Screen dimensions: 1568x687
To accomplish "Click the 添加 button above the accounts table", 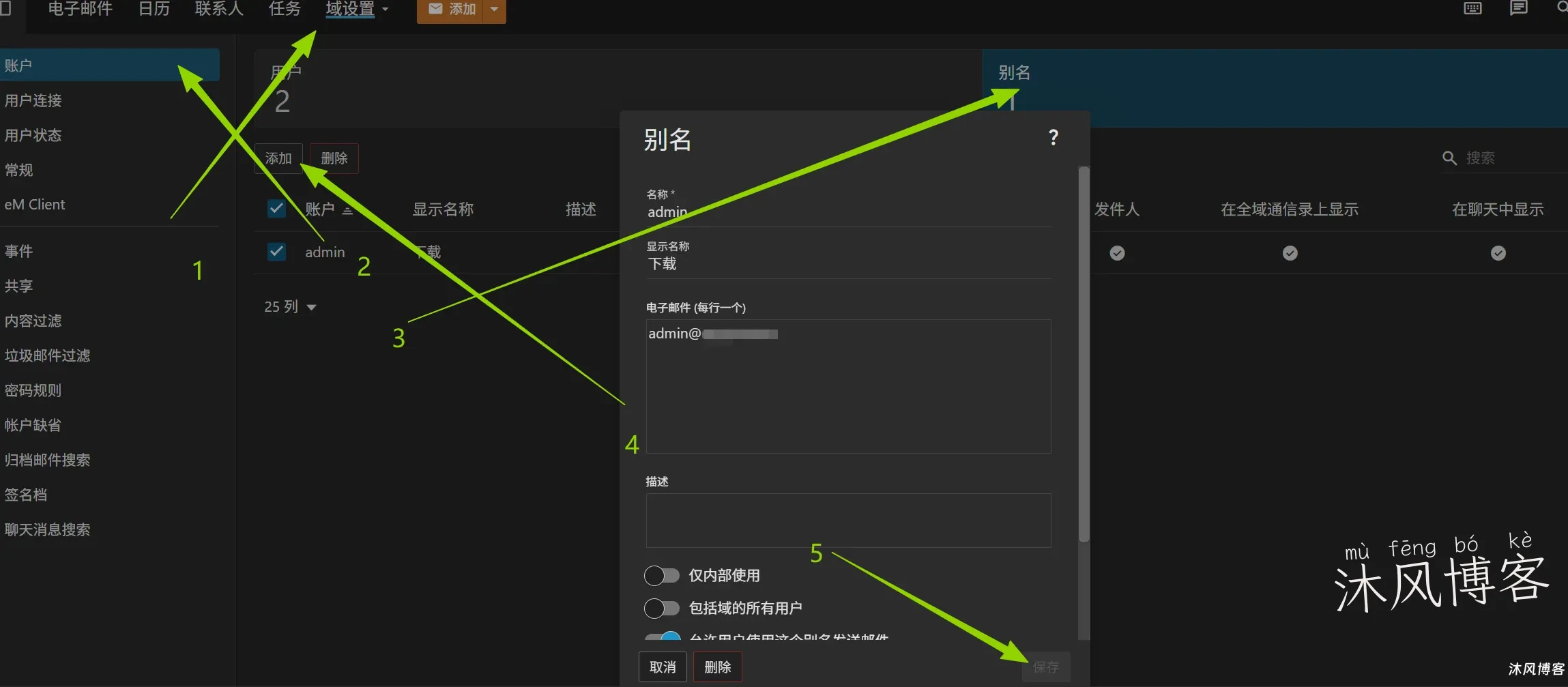I will [278, 158].
